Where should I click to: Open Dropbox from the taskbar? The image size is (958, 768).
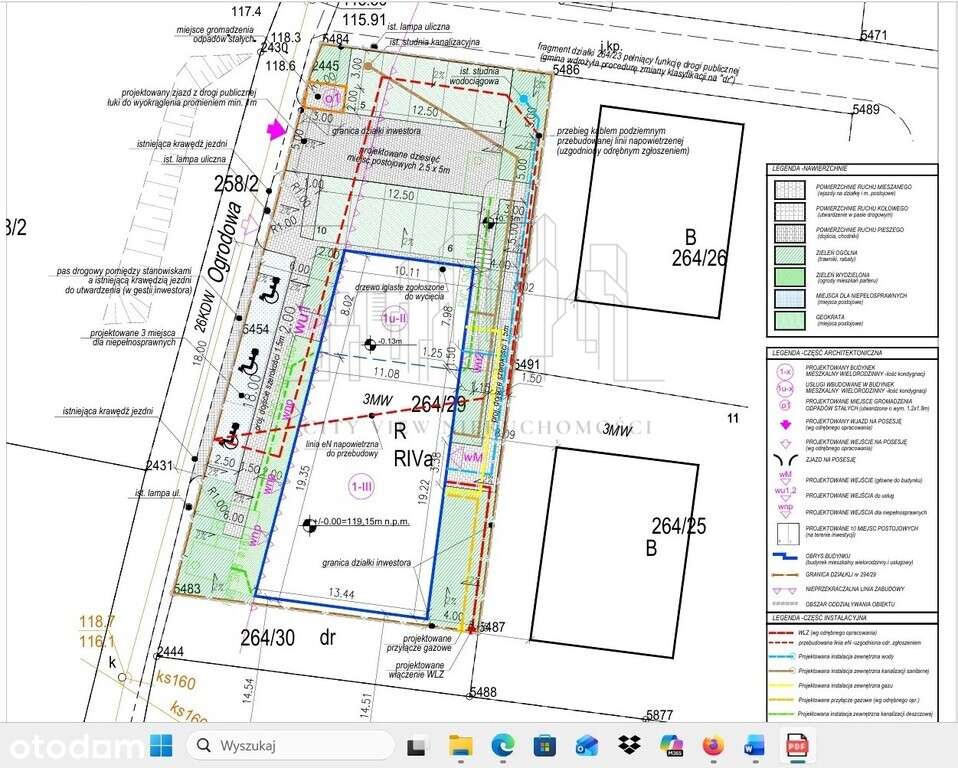(x=629, y=746)
